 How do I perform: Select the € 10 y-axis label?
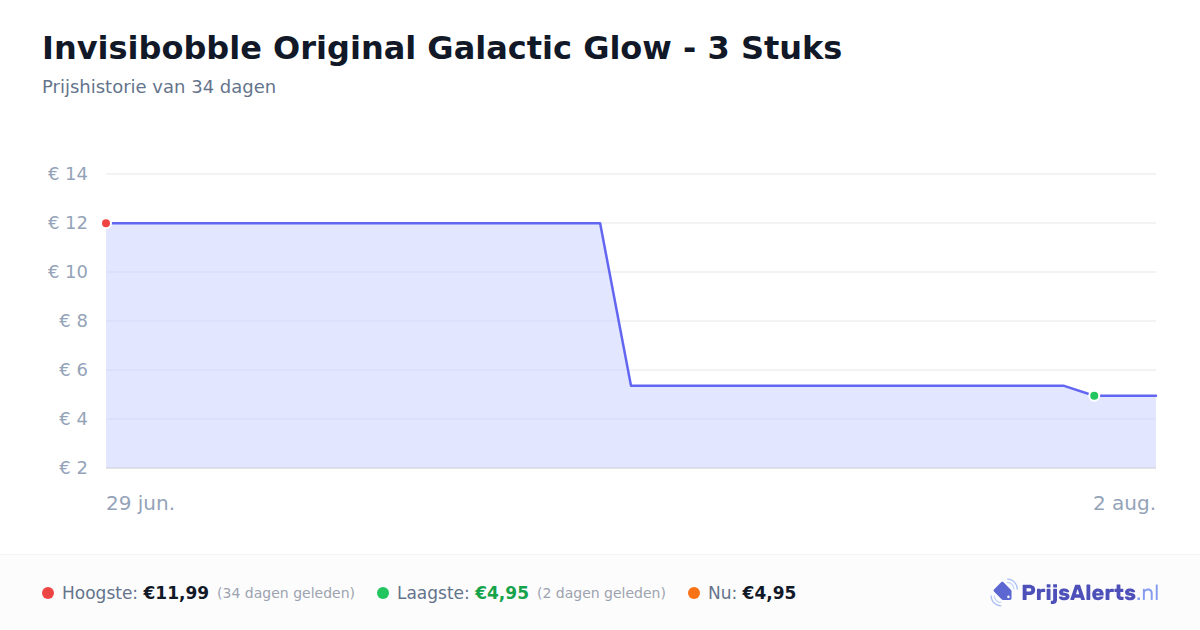pyautogui.click(x=68, y=272)
